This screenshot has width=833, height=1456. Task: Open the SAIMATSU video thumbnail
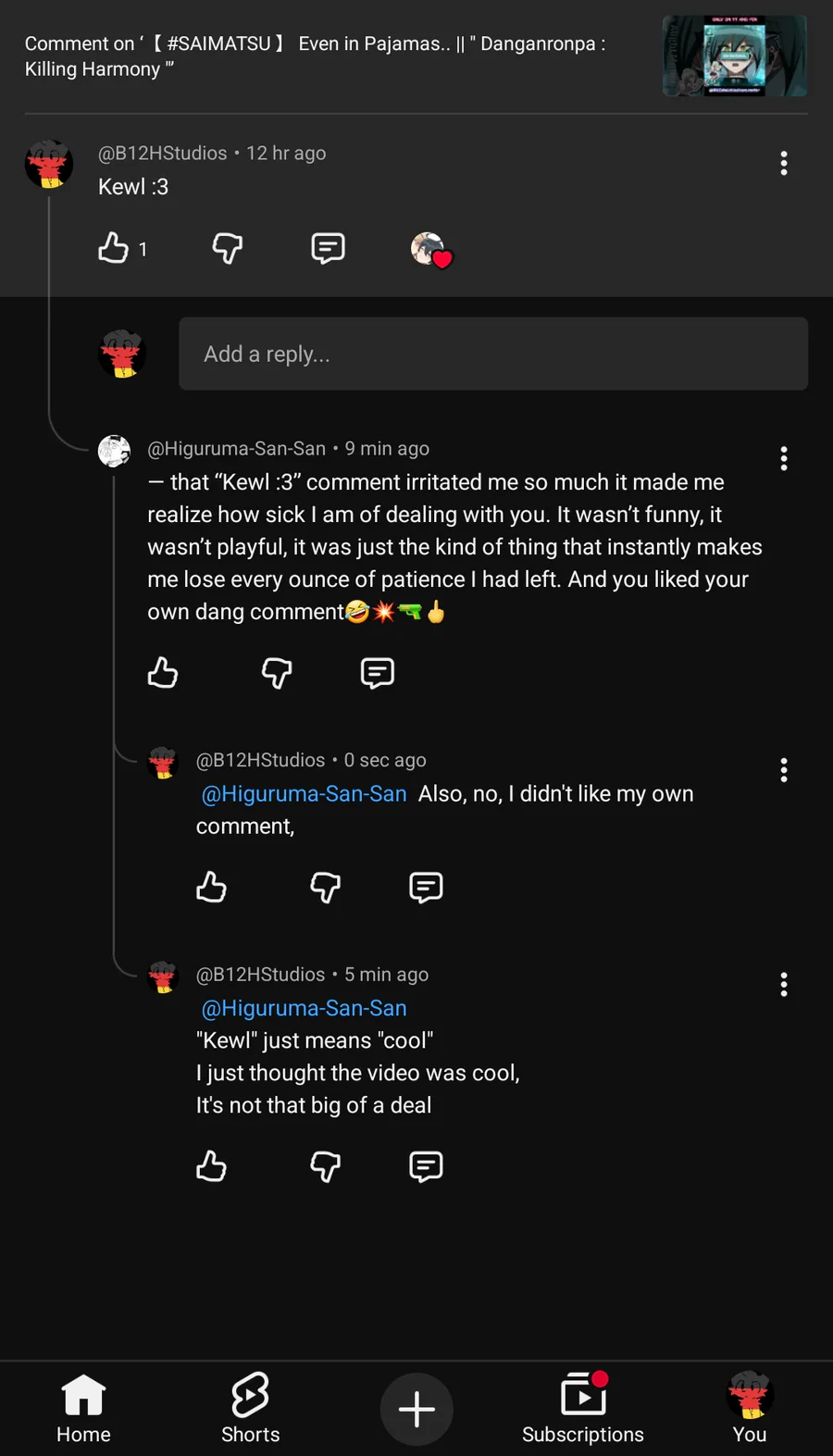point(735,56)
